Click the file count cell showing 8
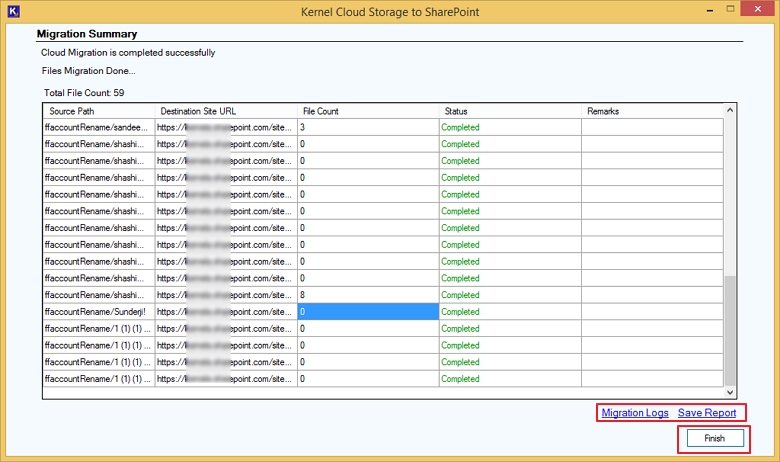 [x=368, y=295]
